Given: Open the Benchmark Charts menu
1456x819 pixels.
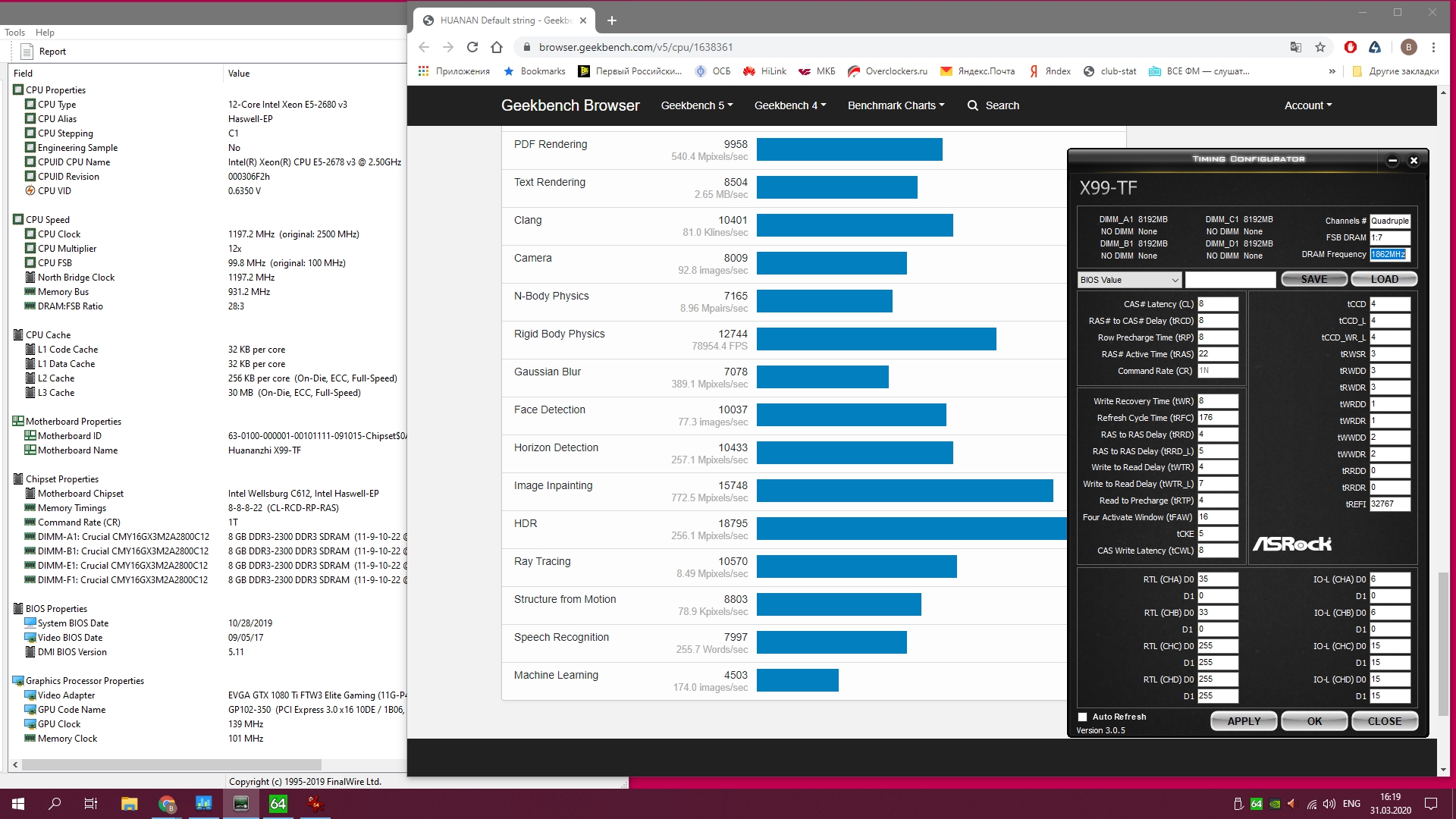Looking at the screenshot, I should pyautogui.click(x=896, y=105).
